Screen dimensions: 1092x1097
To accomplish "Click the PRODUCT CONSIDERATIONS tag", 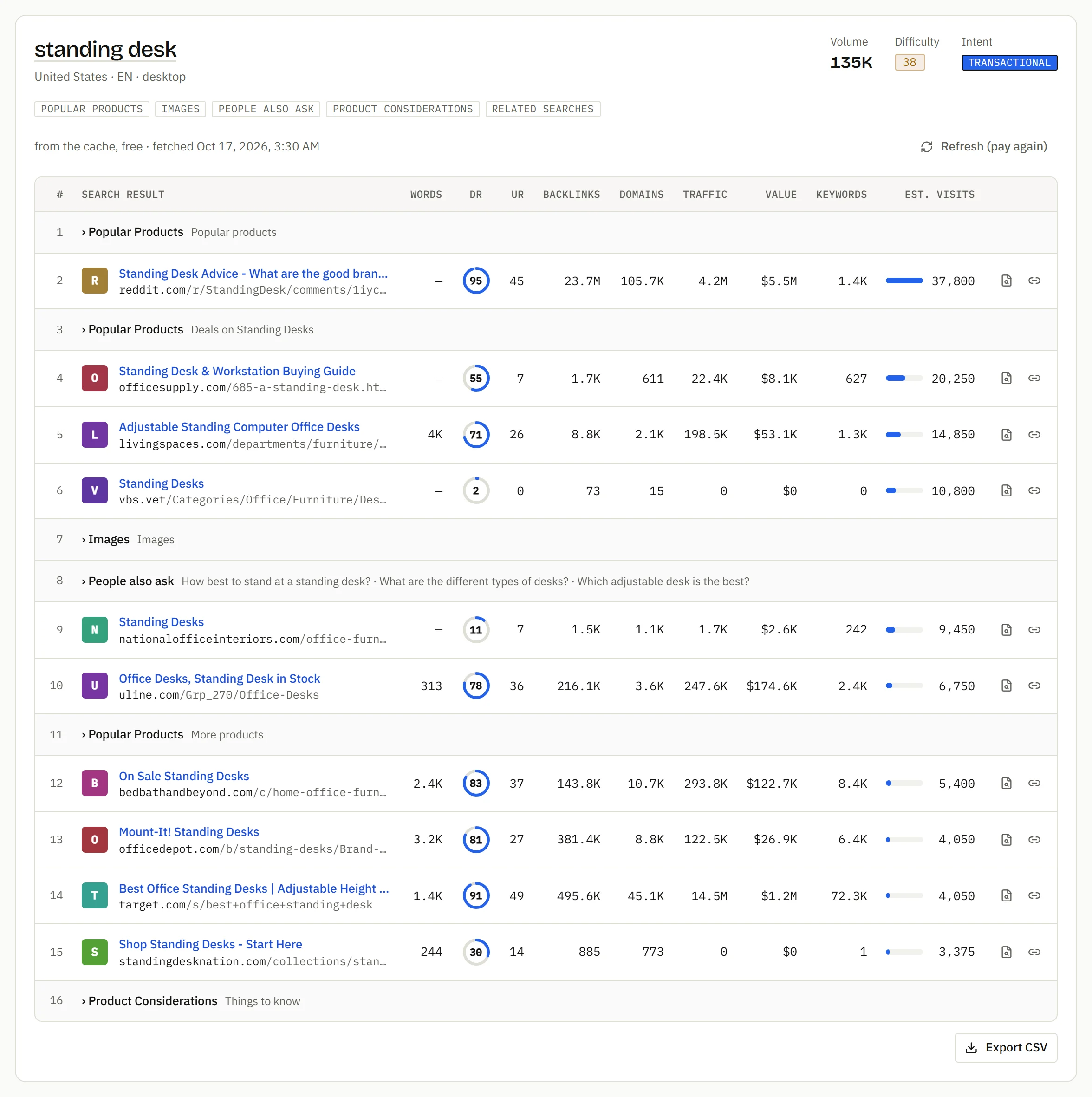I will pyautogui.click(x=403, y=109).
